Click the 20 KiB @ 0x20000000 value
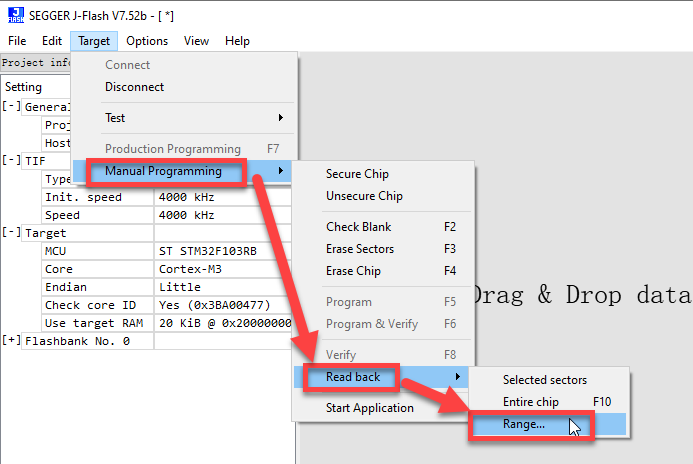The width and height of the screenshot is (693, 464). (225, 323)
